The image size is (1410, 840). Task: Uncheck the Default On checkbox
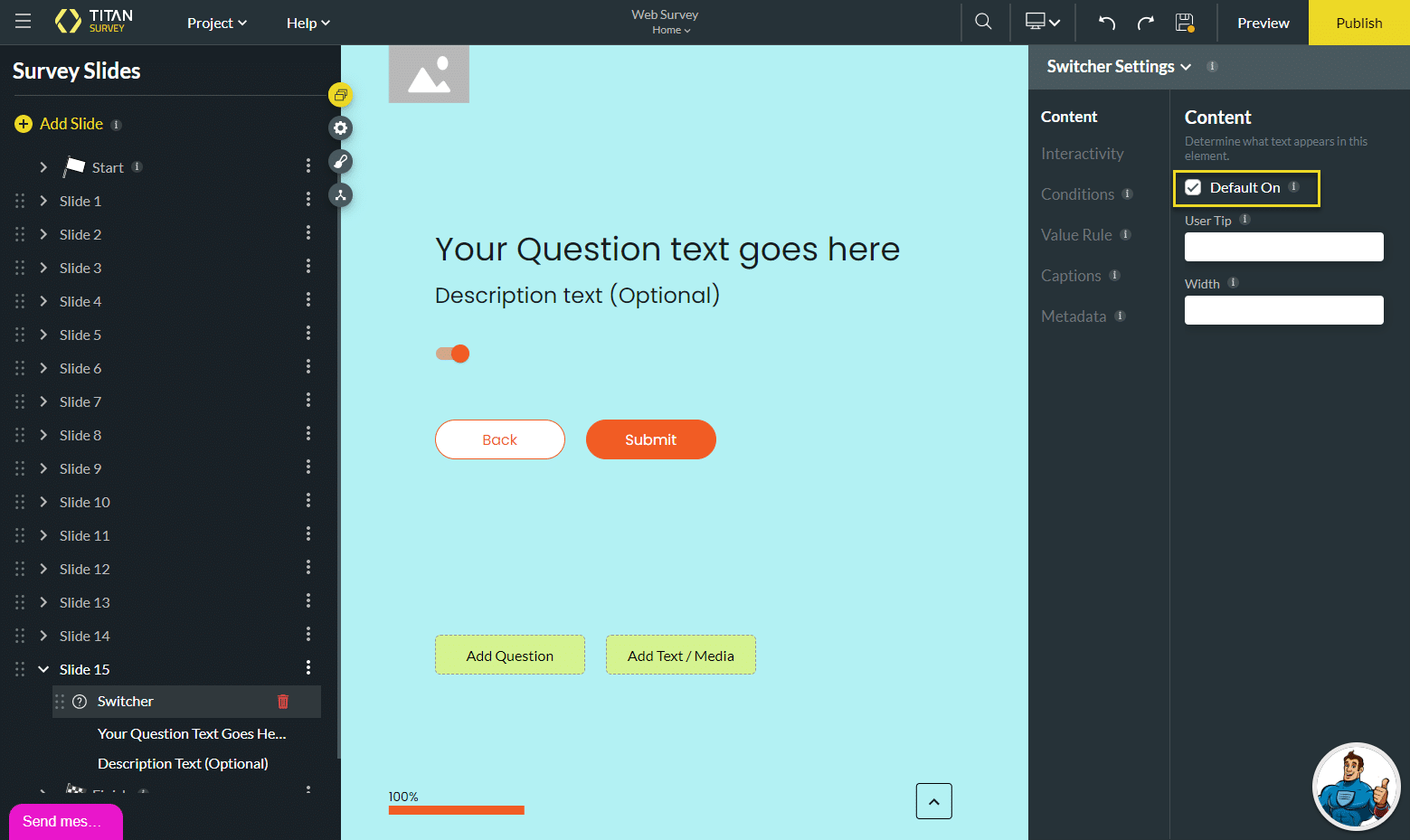coord(1193,187)
